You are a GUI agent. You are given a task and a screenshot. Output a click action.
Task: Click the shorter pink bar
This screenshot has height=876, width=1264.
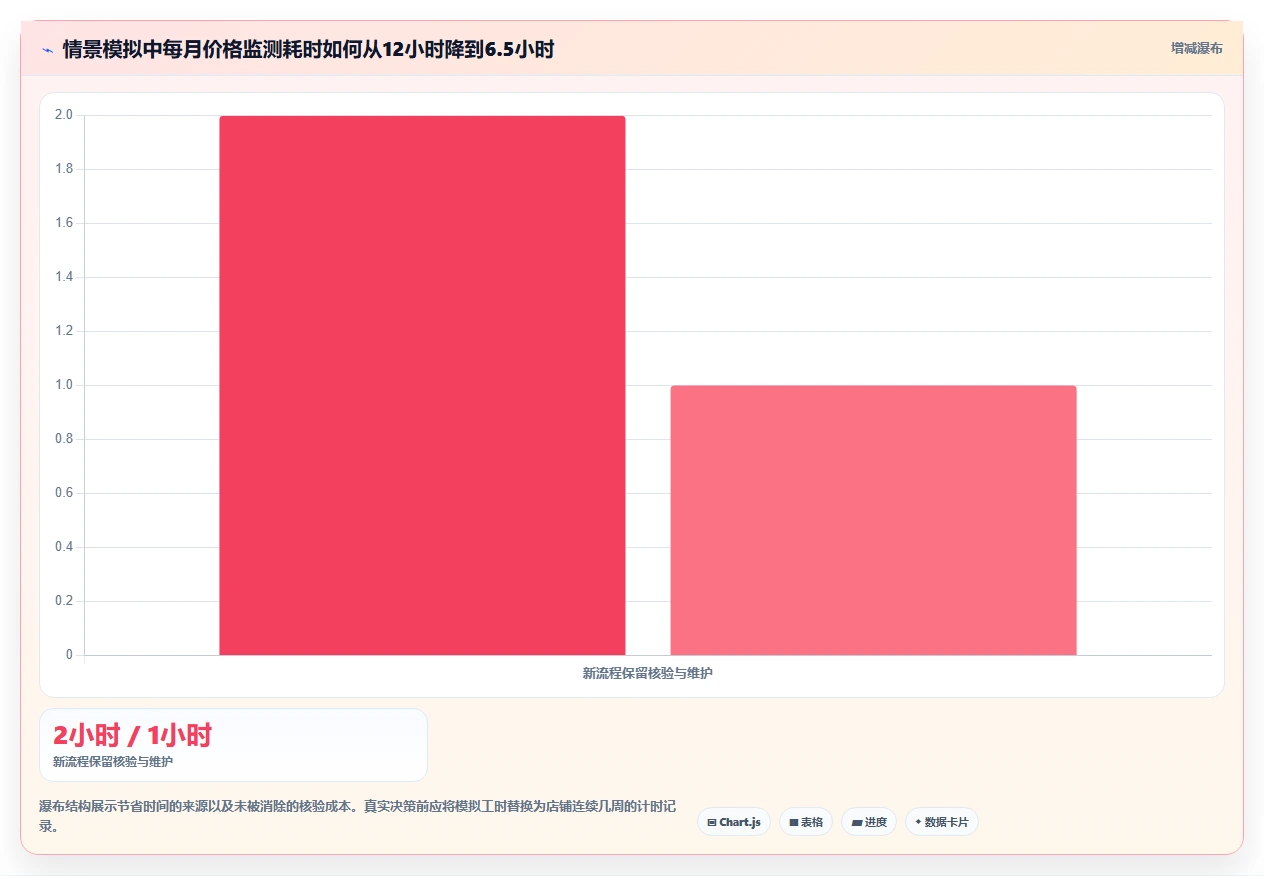tap(873, 520)
